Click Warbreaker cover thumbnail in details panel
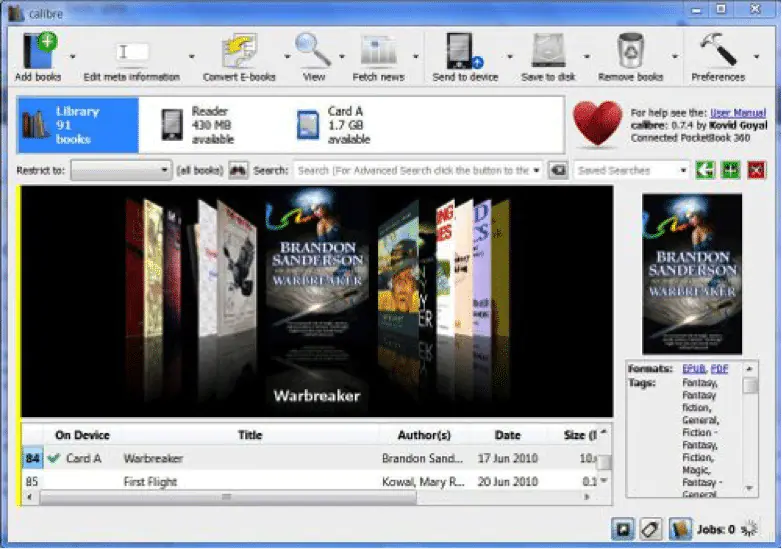 [x=692, y=274]
